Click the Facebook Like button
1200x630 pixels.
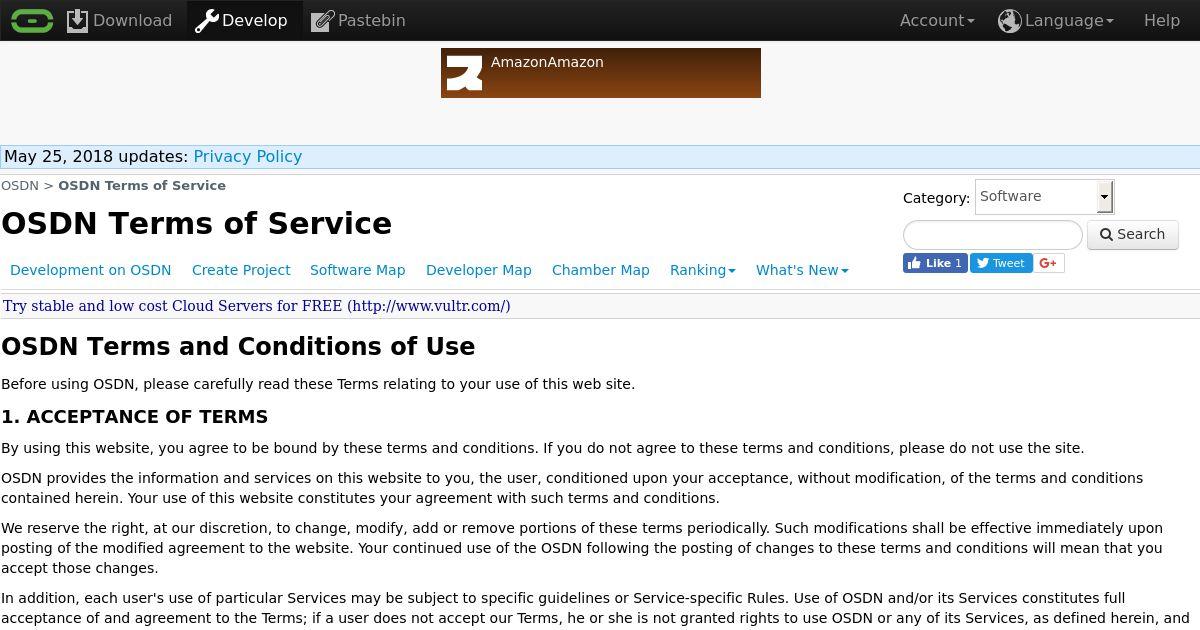(x=935, y=263)
